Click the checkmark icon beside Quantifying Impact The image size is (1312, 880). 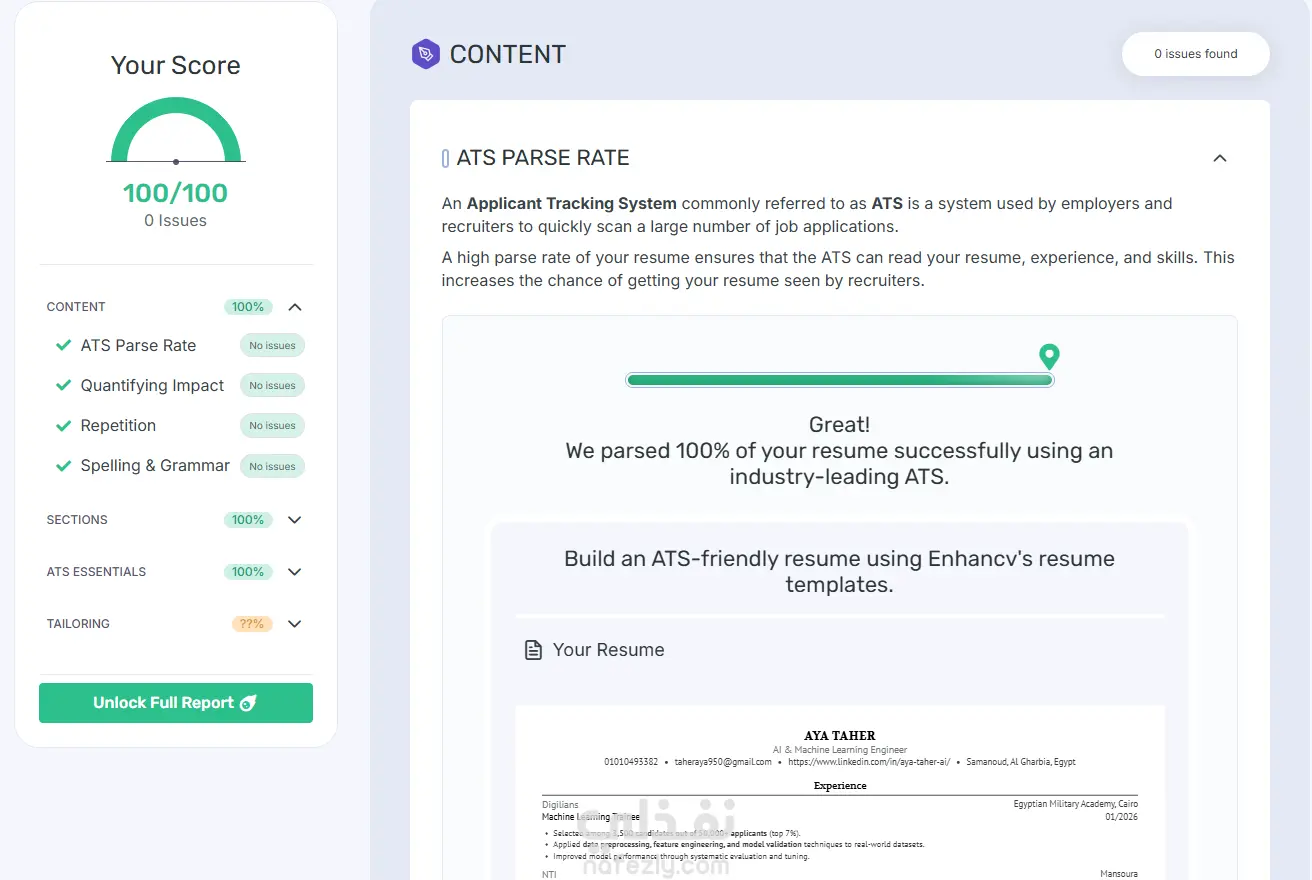tap(63, 385)
